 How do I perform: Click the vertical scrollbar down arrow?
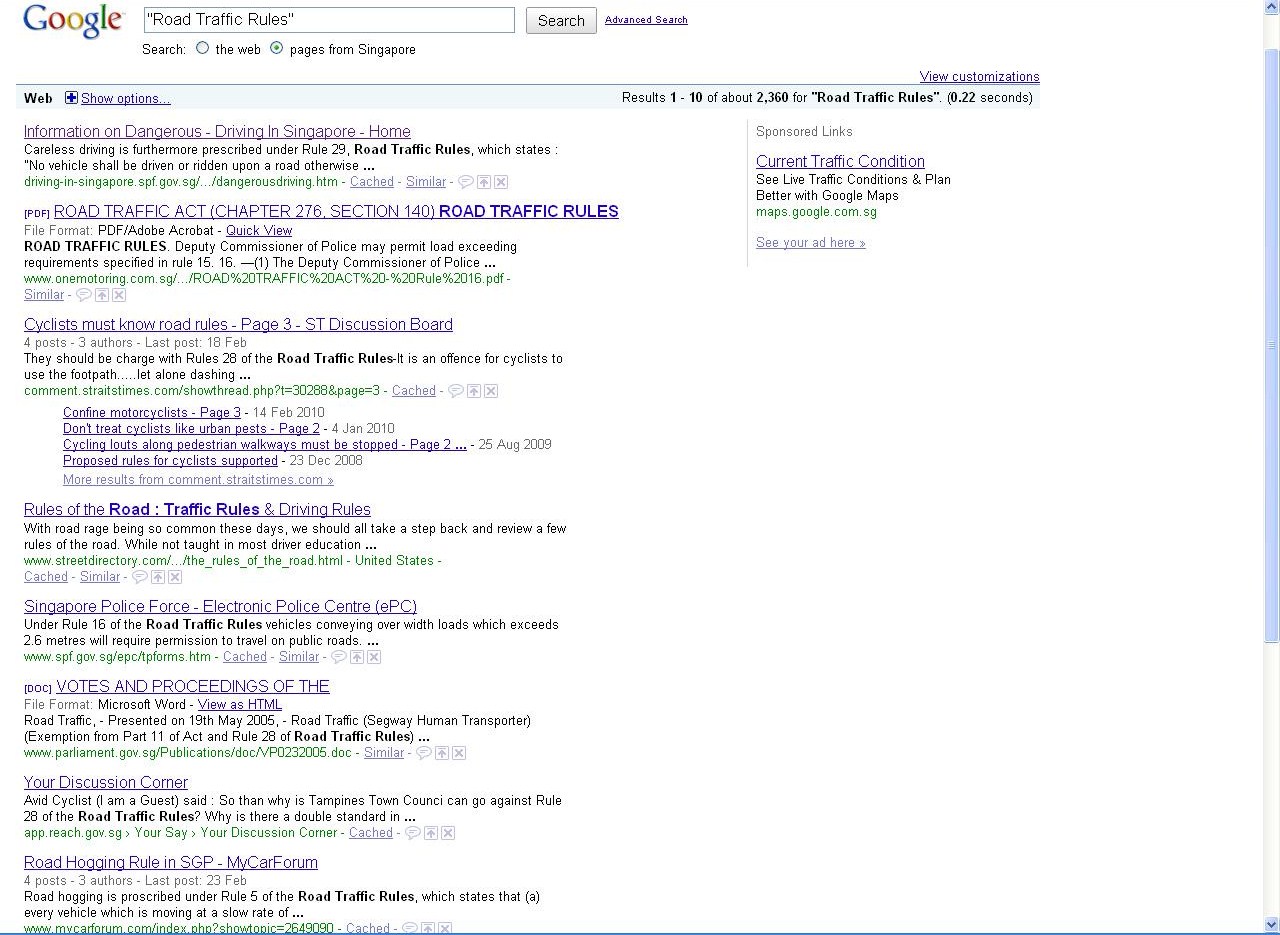click(1271, 925)
